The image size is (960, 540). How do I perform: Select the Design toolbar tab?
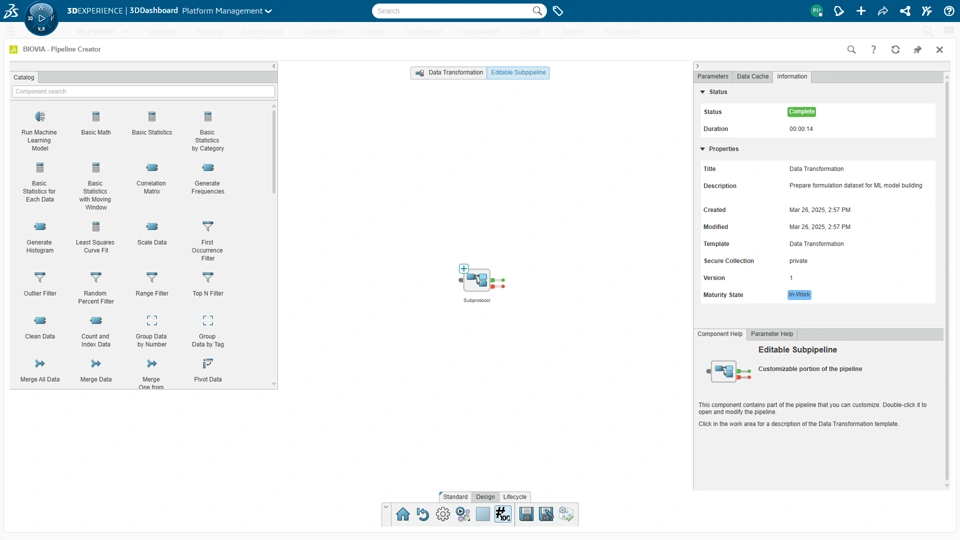click(486, 497)
